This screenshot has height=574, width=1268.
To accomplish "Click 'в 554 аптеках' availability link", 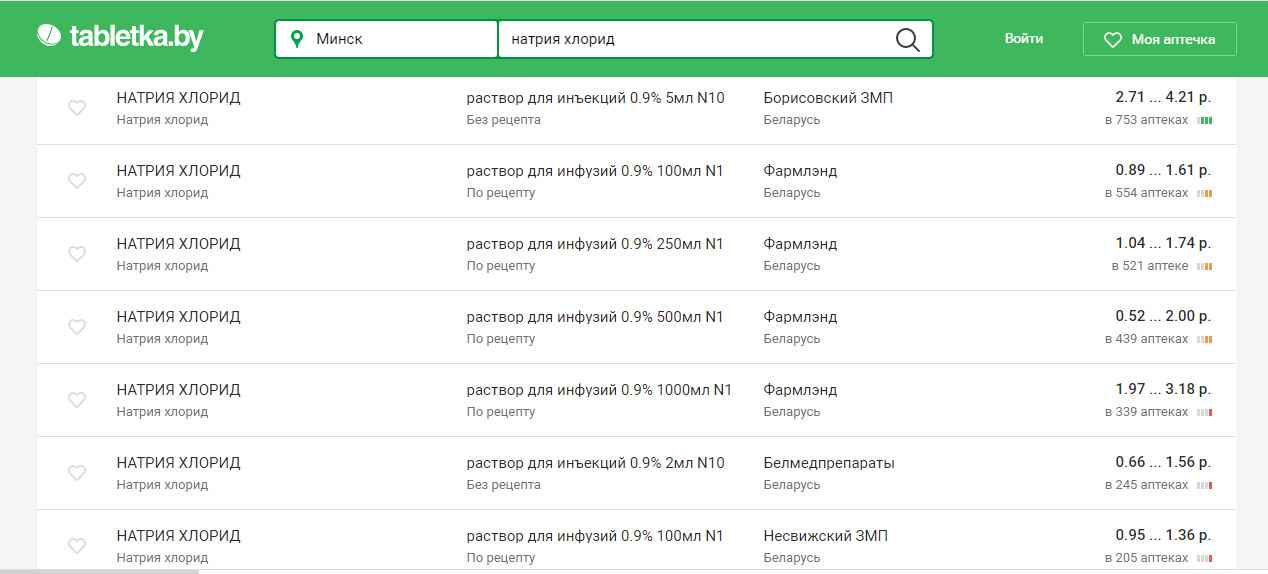I will click(x=1146, y=193).
